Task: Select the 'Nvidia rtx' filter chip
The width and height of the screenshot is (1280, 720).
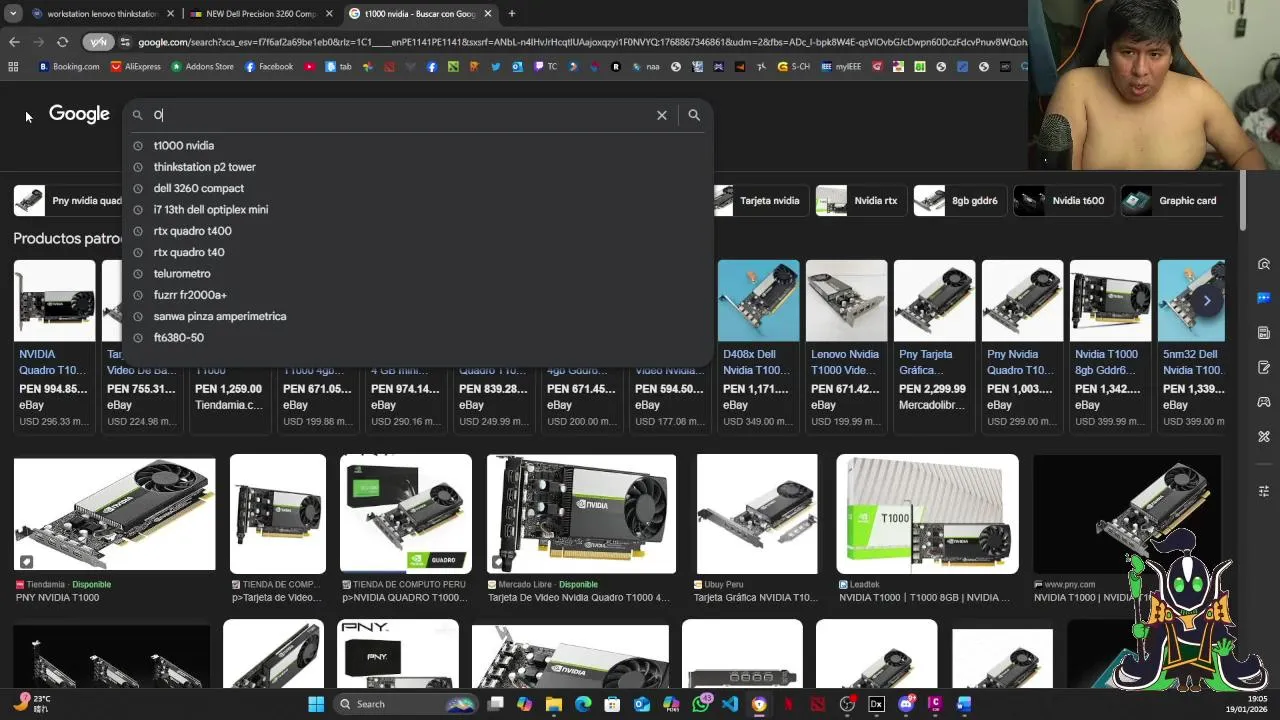Action: coord(860,201)
